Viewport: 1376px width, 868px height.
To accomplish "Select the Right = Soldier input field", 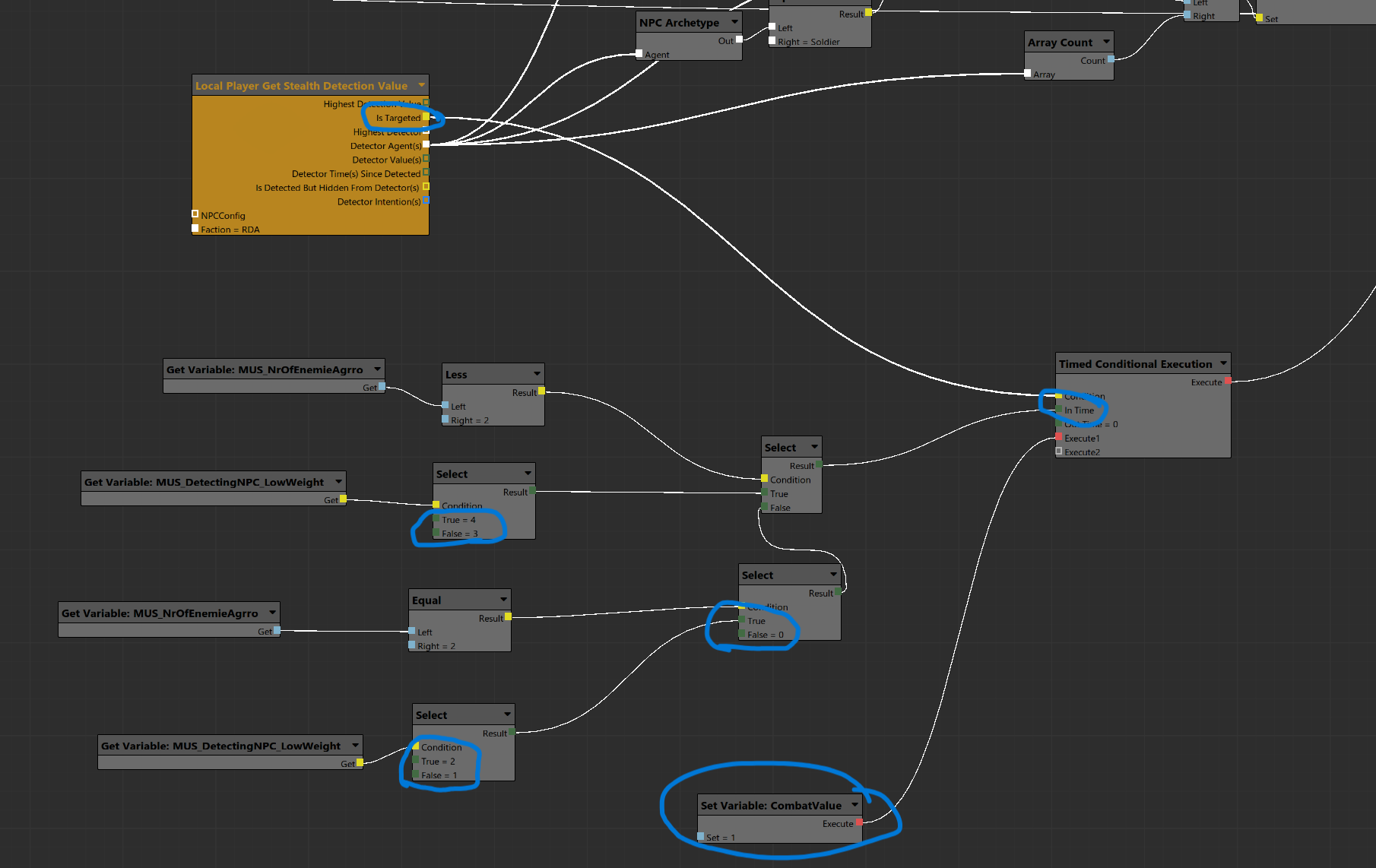I will click(808, 42).
